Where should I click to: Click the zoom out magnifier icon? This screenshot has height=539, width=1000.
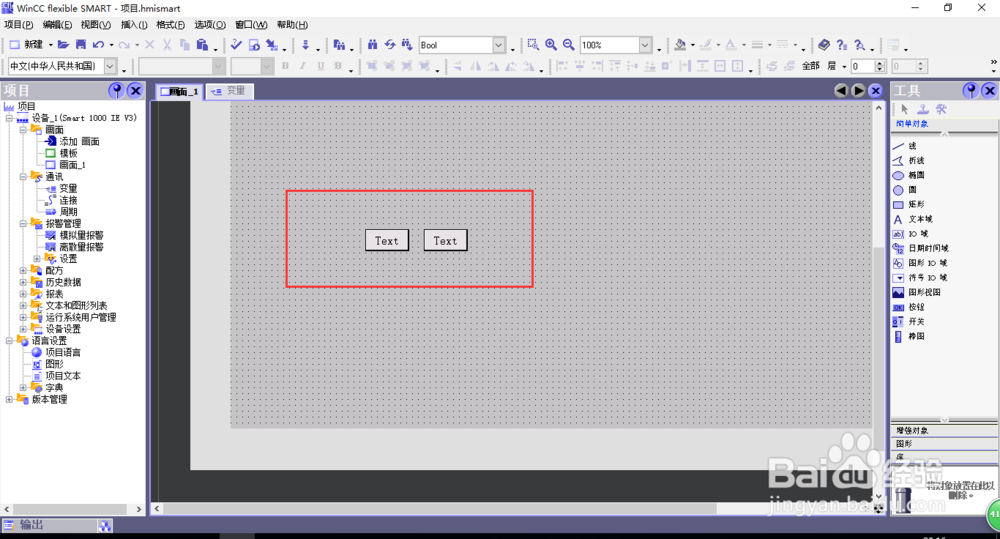pyautogui.click(x=568, y=45)
